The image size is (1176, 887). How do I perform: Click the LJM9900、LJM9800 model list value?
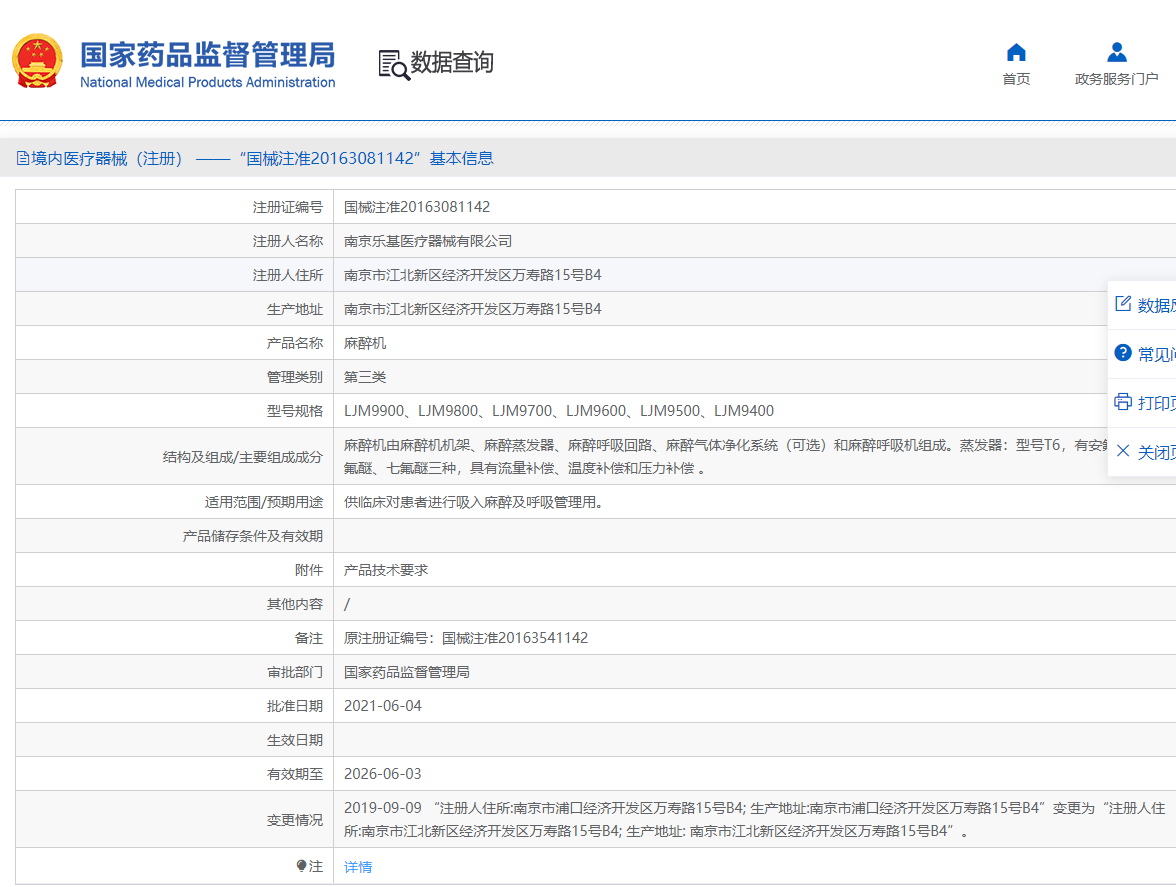tap(559, 411)
